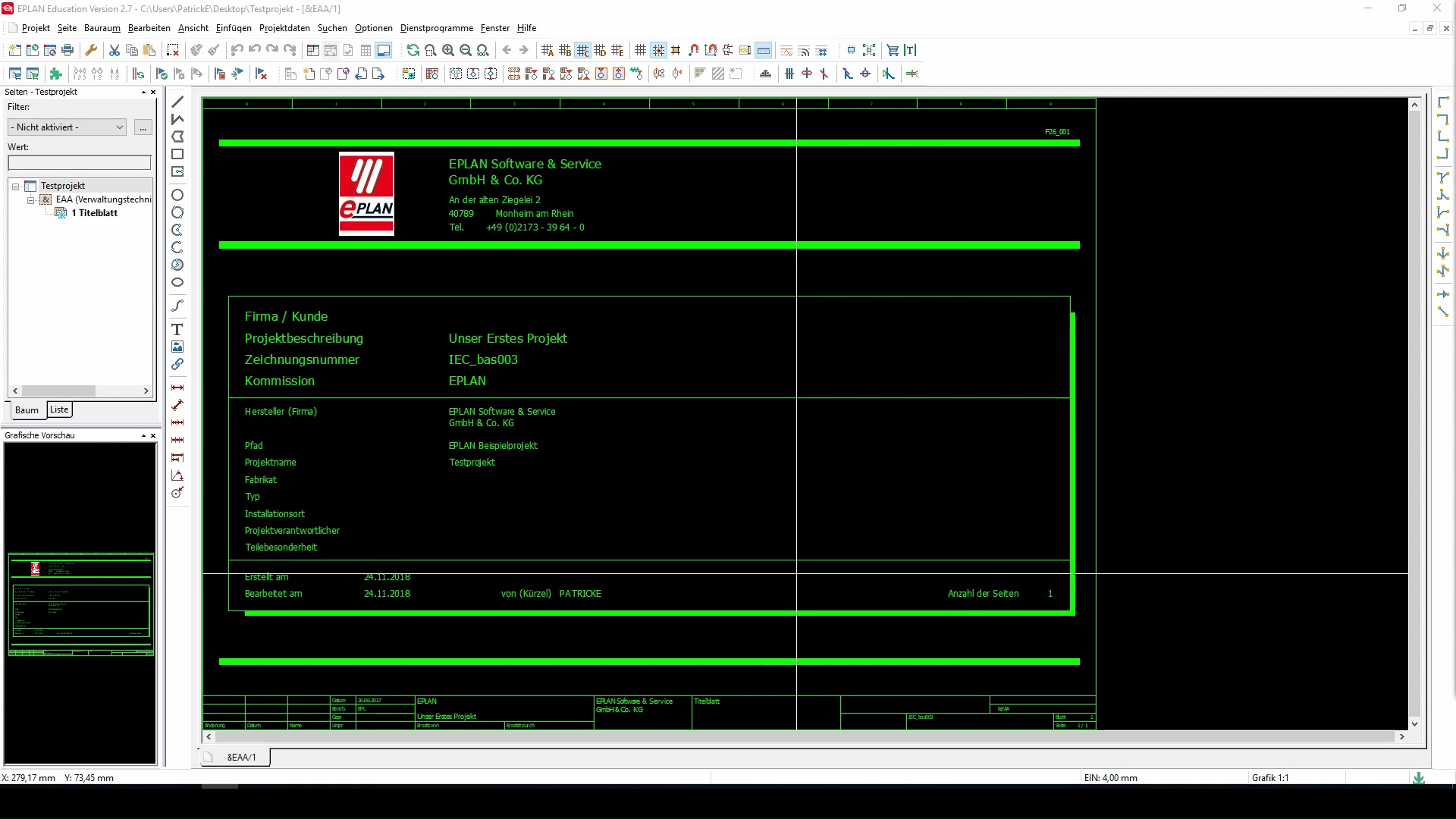The image size is (1456, 819).
Task: Open the Print dialog via printer icon
Action: 67,50
